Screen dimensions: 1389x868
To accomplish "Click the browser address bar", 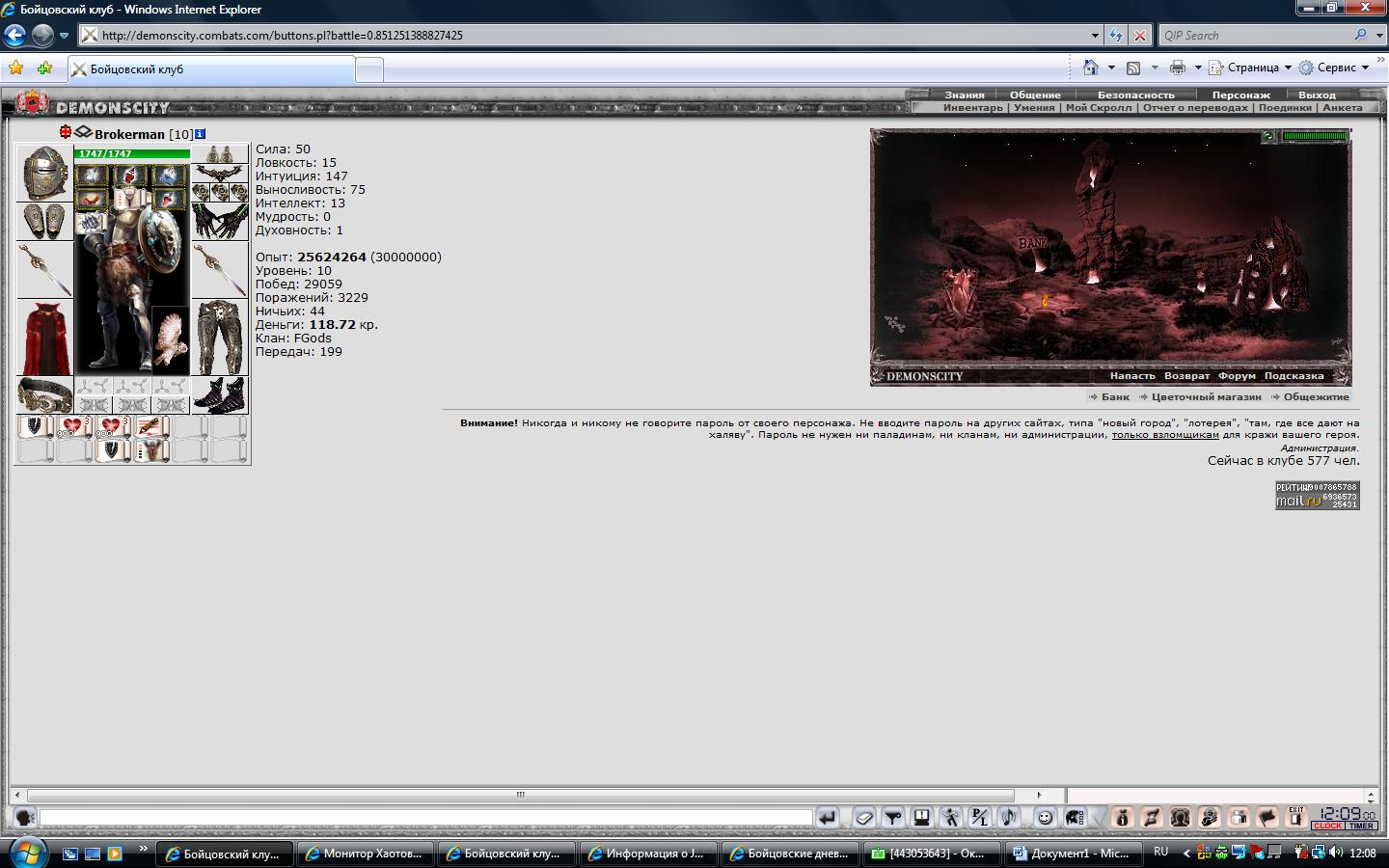I will point(588,36).
